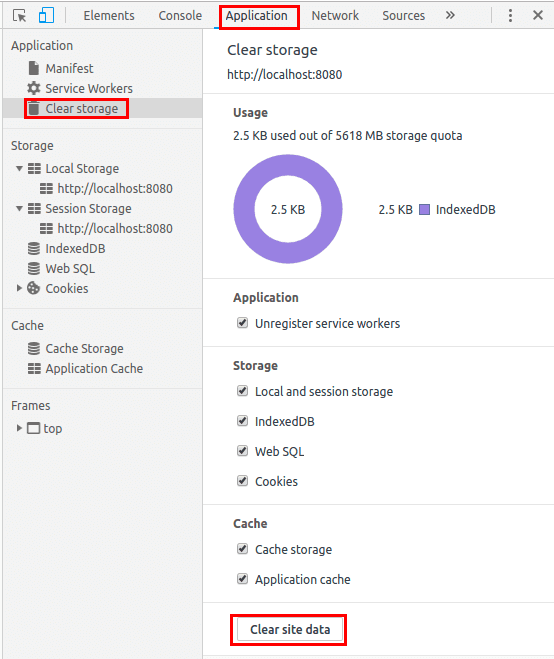This screenshot has height=659, width=554.
Task: Click the Clear storage trash icon
Action: (34, 108)
